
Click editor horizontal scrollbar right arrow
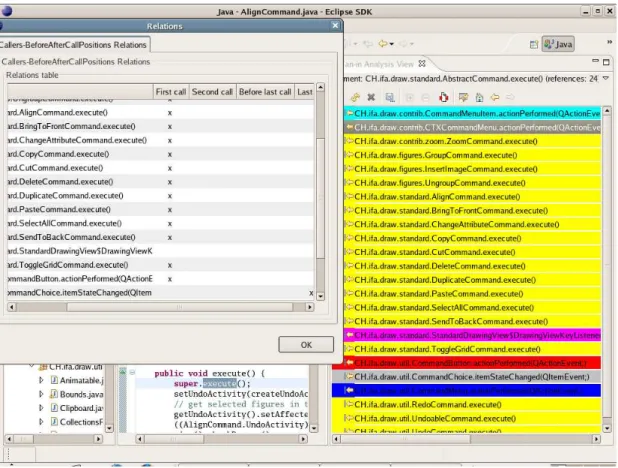coord(303,438)
